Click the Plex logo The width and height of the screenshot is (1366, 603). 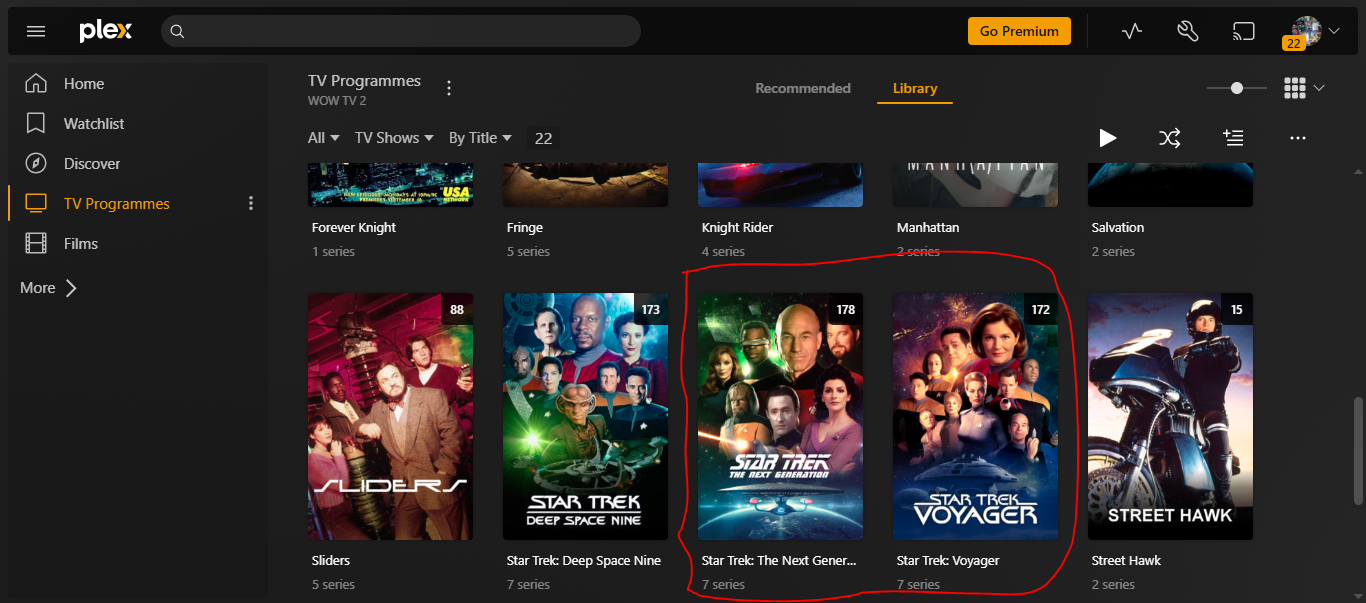click(106, 31)
